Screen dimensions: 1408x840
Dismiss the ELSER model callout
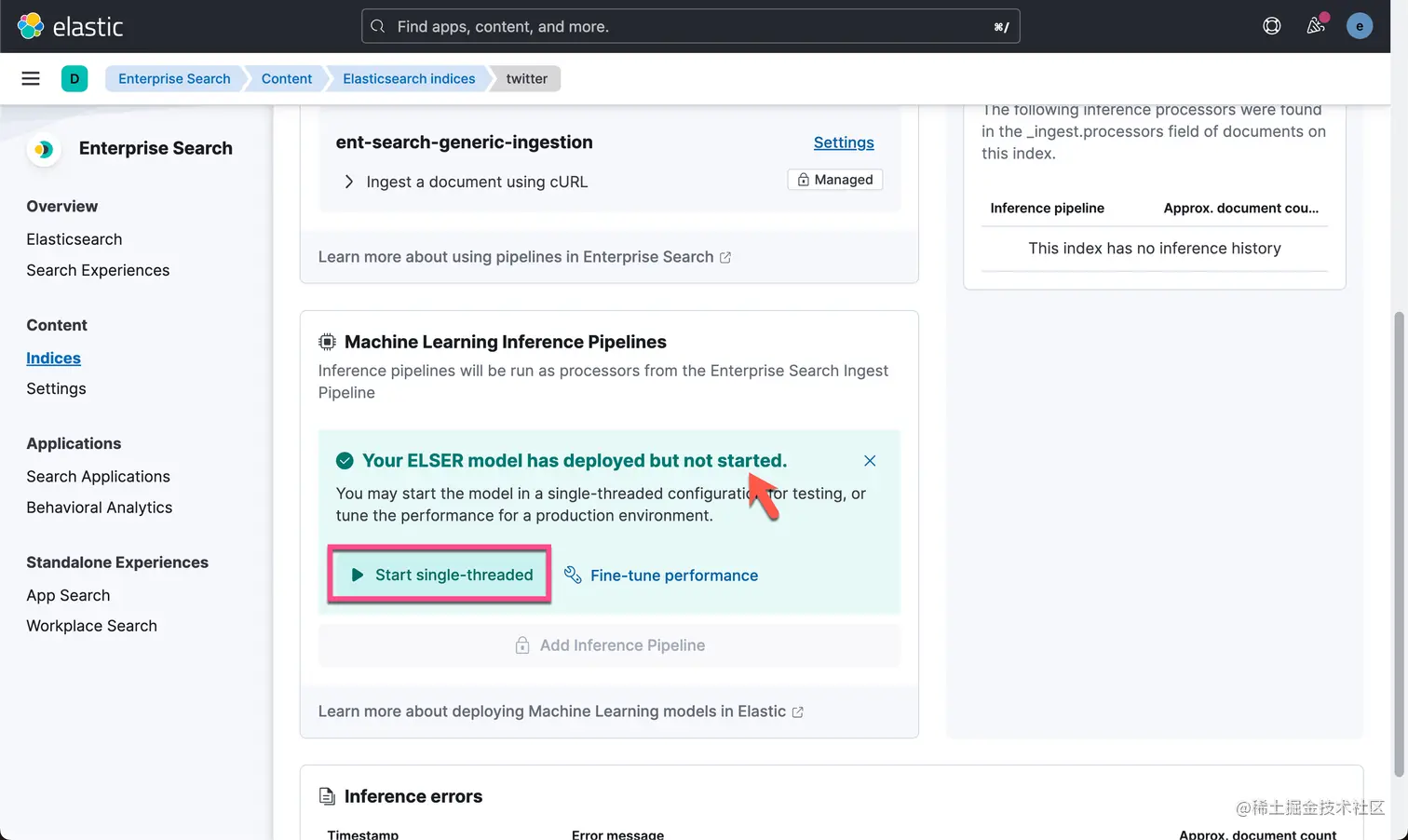coord(869,461)
